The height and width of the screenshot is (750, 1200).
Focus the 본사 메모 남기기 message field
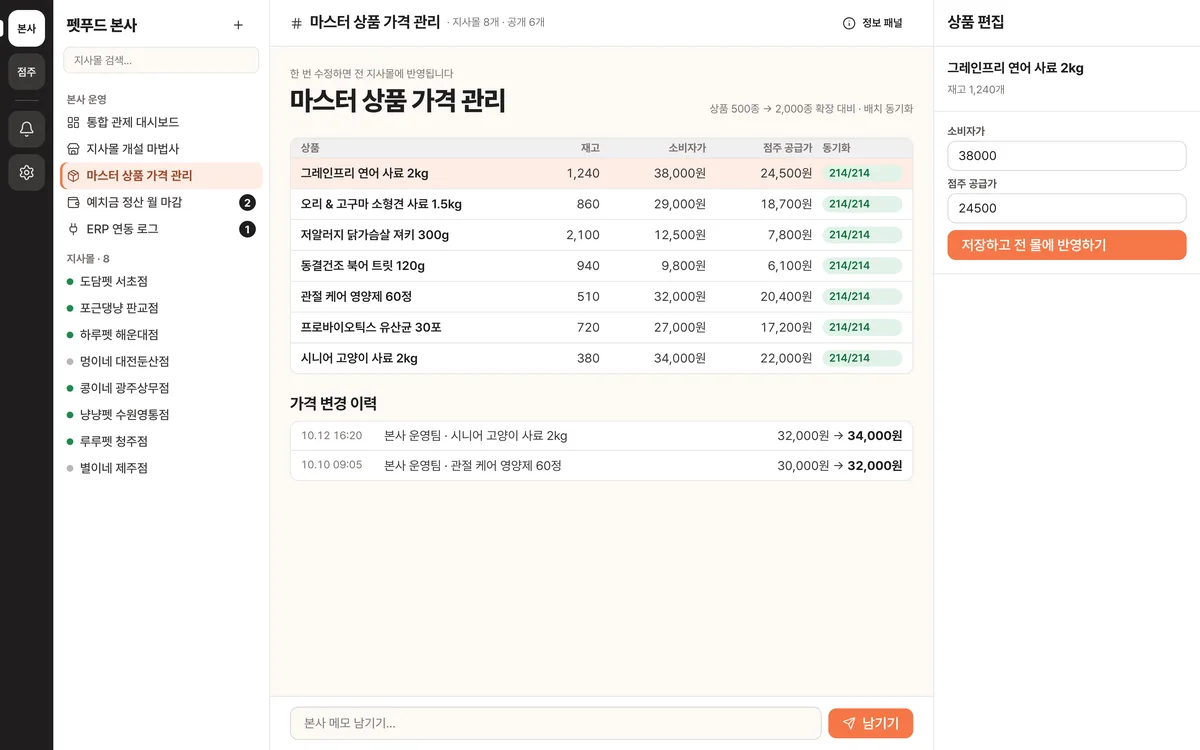[556, 723]
